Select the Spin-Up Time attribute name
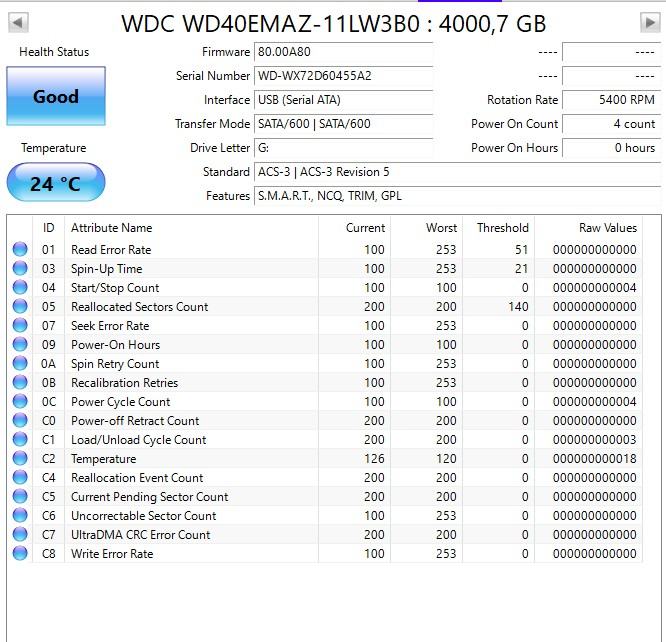 [107, 269]
